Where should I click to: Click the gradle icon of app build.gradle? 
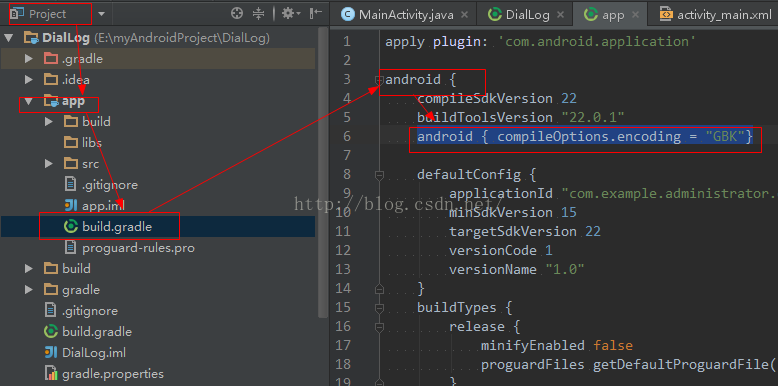click(71, 227)
